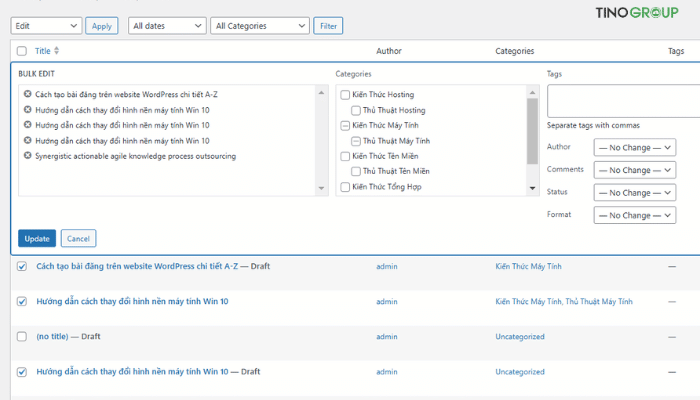The image size is (700, 400).
Task: Open the Format 'No Change' dropdown
Action: point(634,215)
